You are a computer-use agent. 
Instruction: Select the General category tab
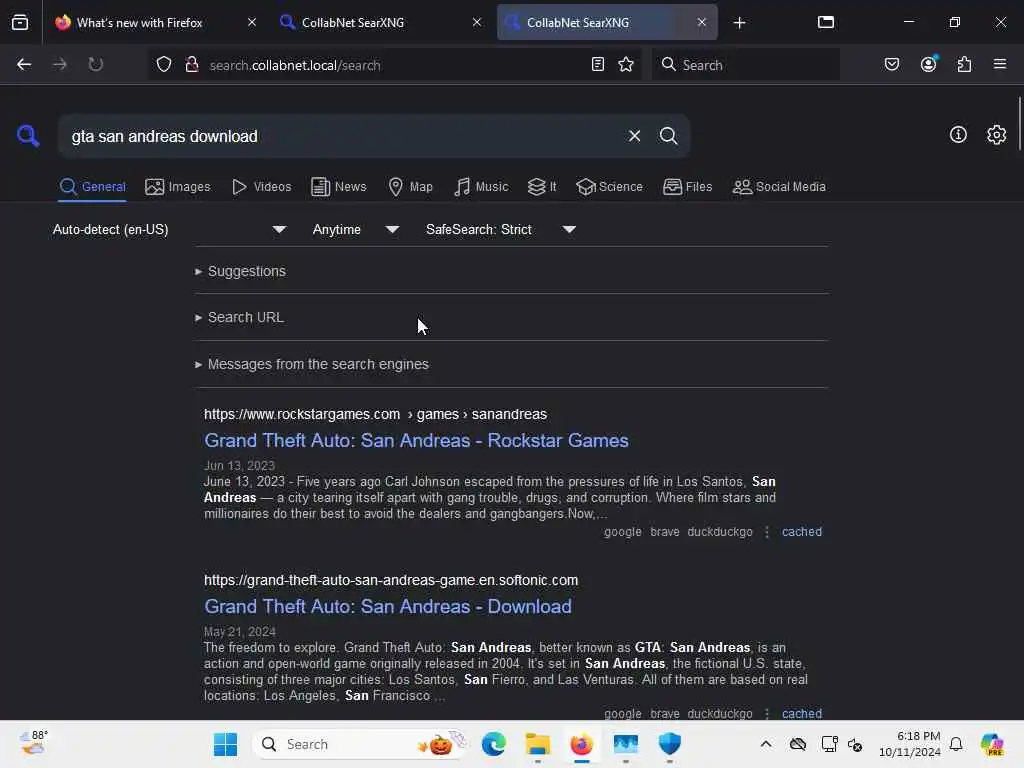pyautogui.click(x=92, y=187)
